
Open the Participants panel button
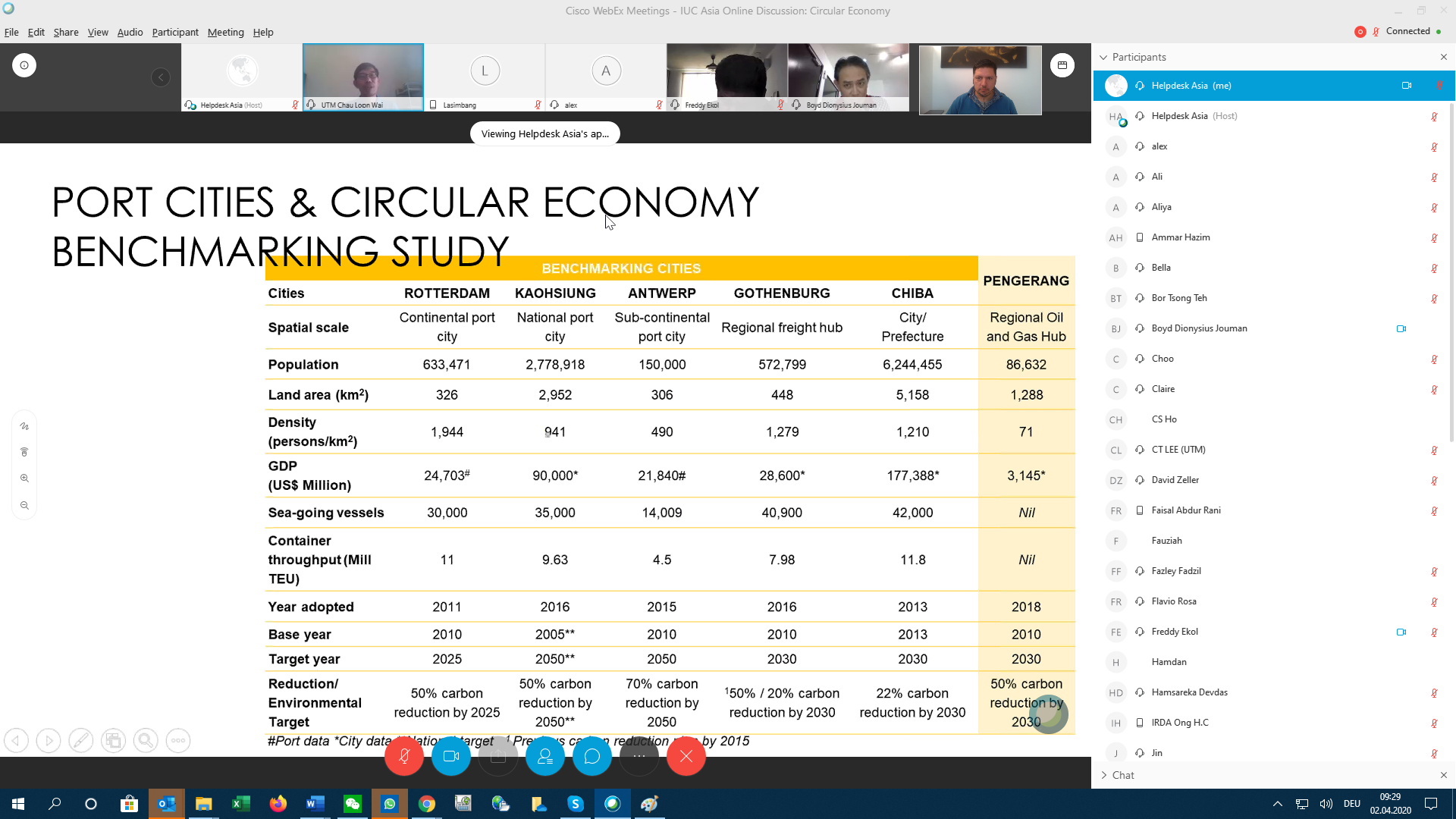tap(544, 756)
